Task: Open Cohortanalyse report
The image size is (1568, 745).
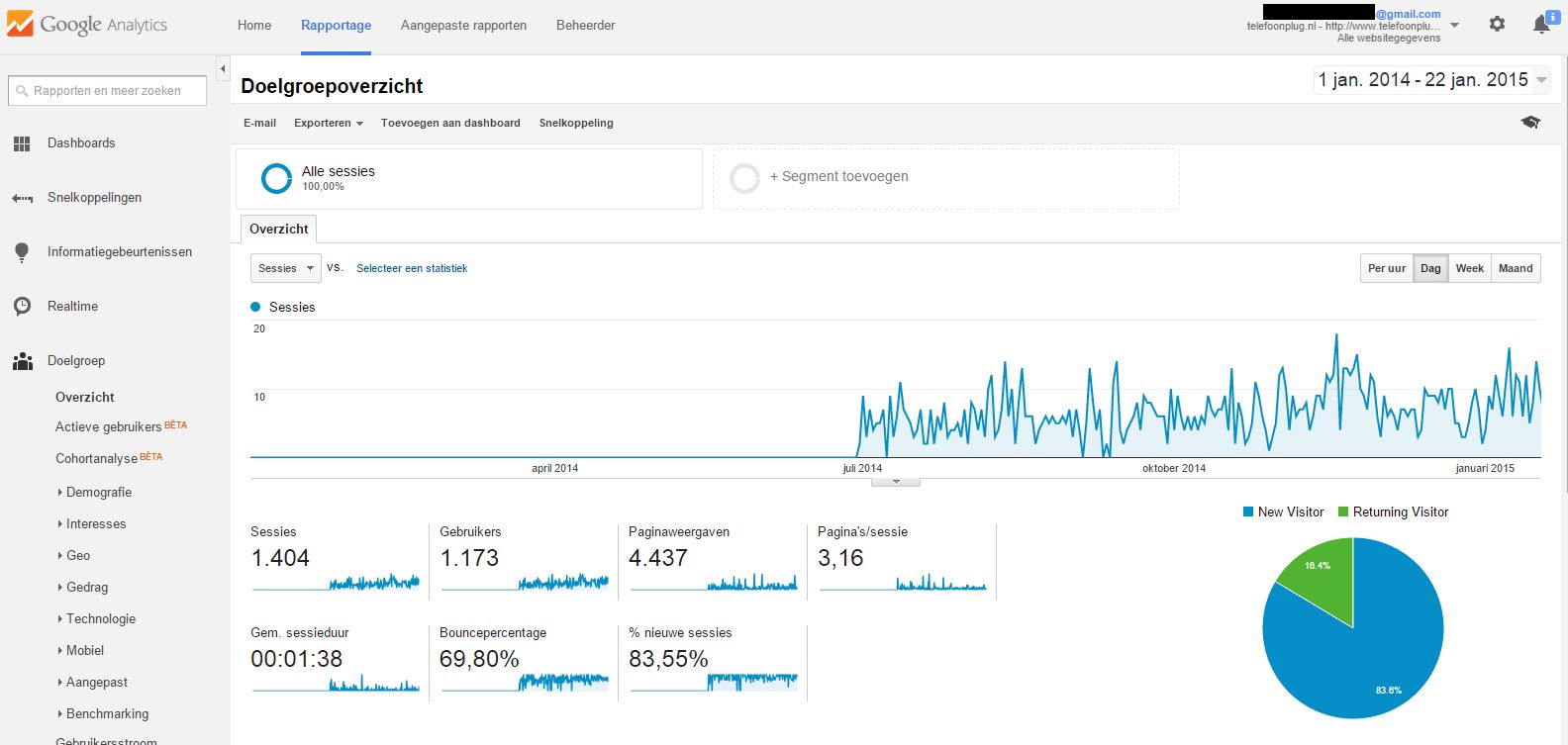Action: click(x=96, y=458)
